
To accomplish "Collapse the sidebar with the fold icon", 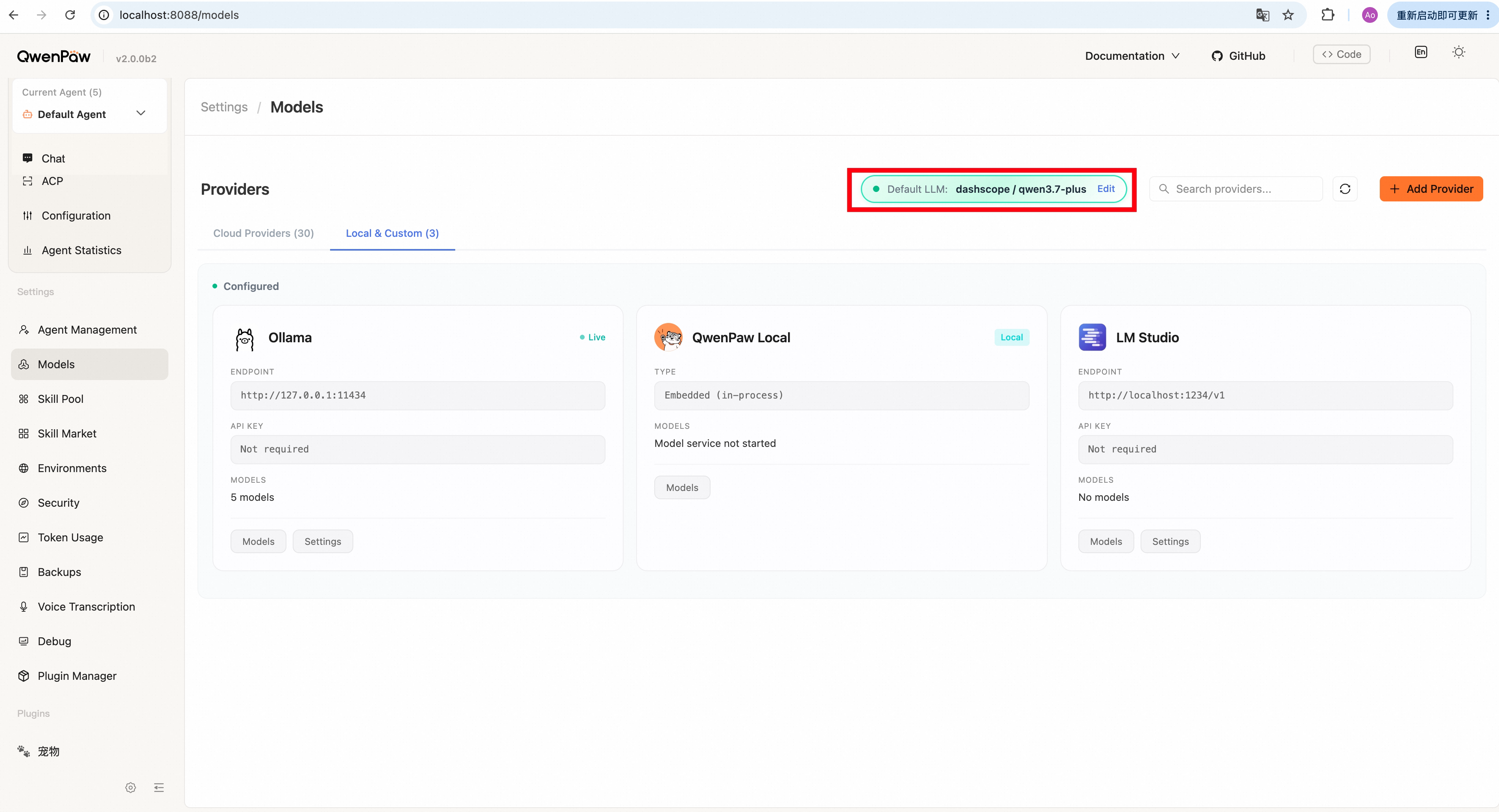I will coord(159,788).
